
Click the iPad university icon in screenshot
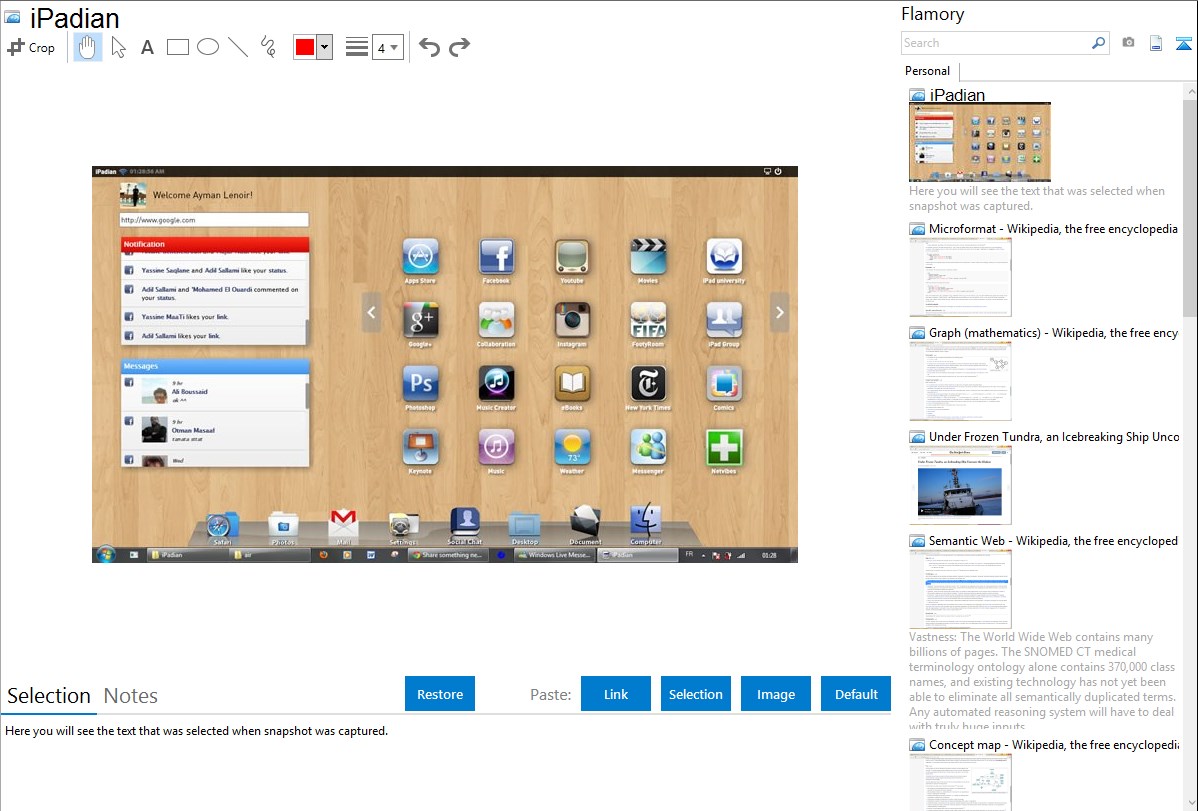click(x=724, y=257)
